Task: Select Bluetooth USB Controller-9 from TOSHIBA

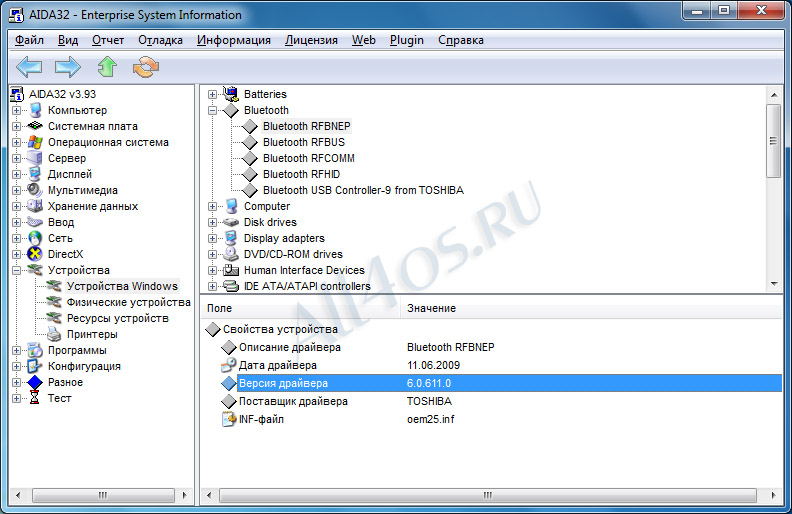Action: [x=363, y=190]
